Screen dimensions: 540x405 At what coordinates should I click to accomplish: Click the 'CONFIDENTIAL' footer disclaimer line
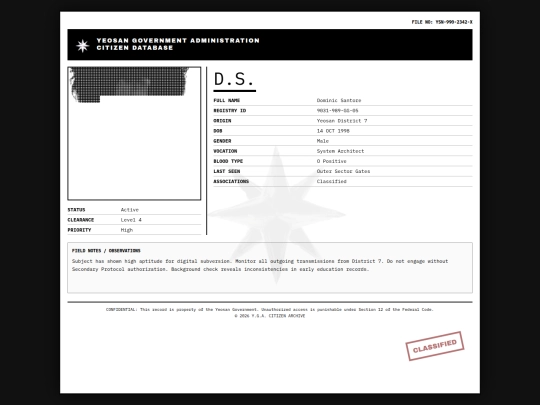(x=270, y=310)
